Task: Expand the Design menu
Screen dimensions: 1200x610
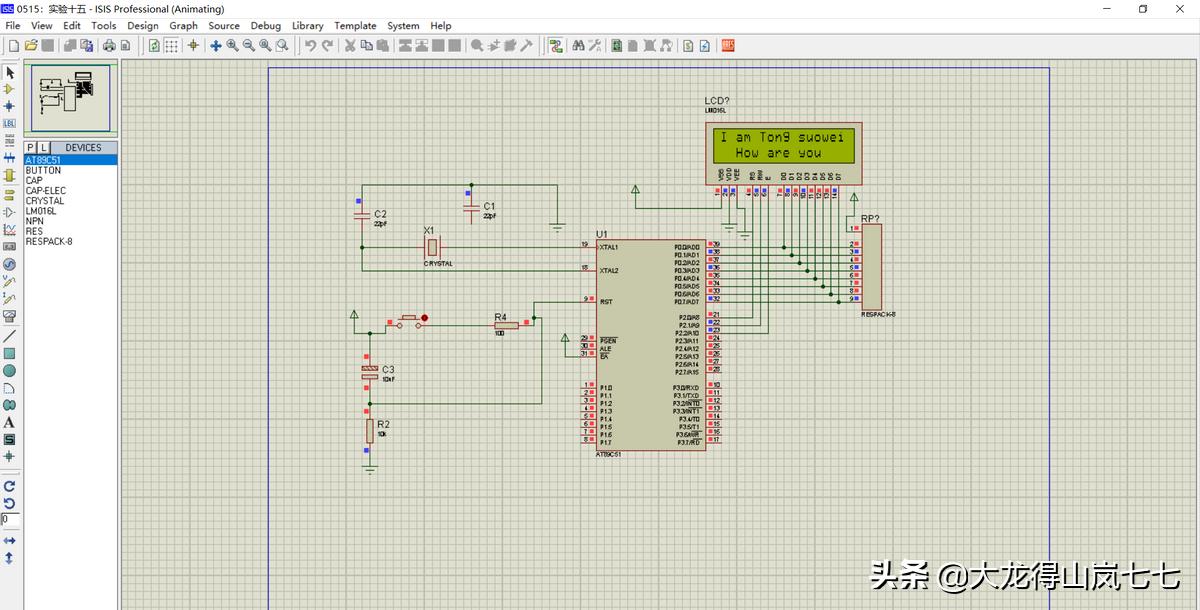Action: pyautogui.click(x=143, y=26)
